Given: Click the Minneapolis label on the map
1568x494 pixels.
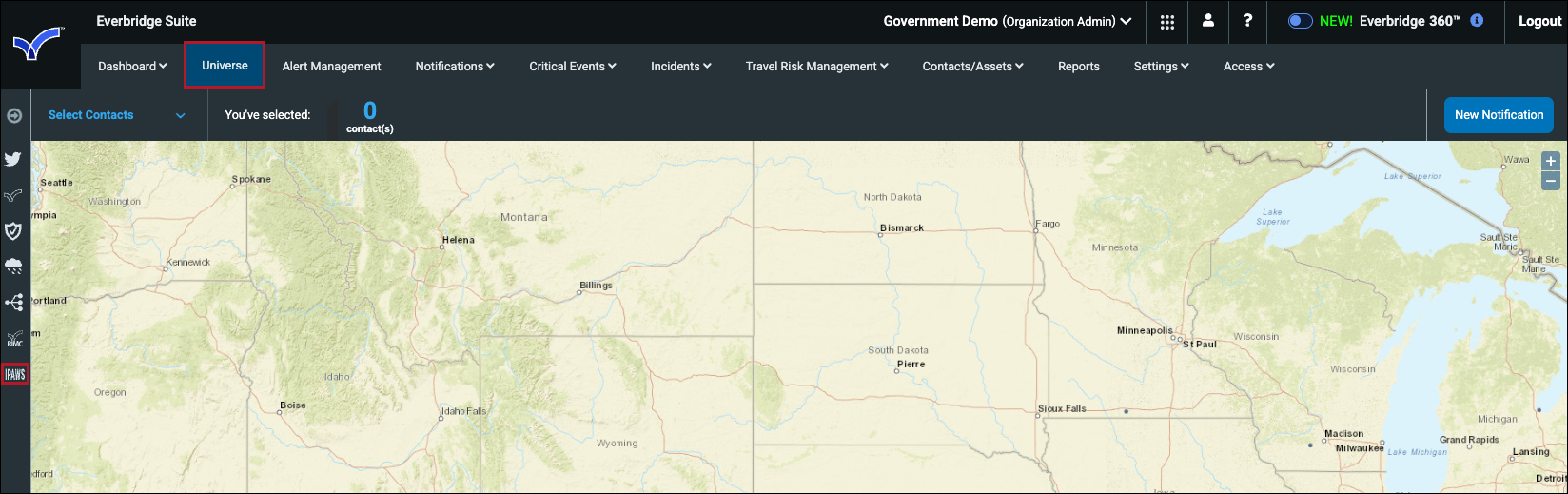Looking at the screenshot, I should 1145,330.
